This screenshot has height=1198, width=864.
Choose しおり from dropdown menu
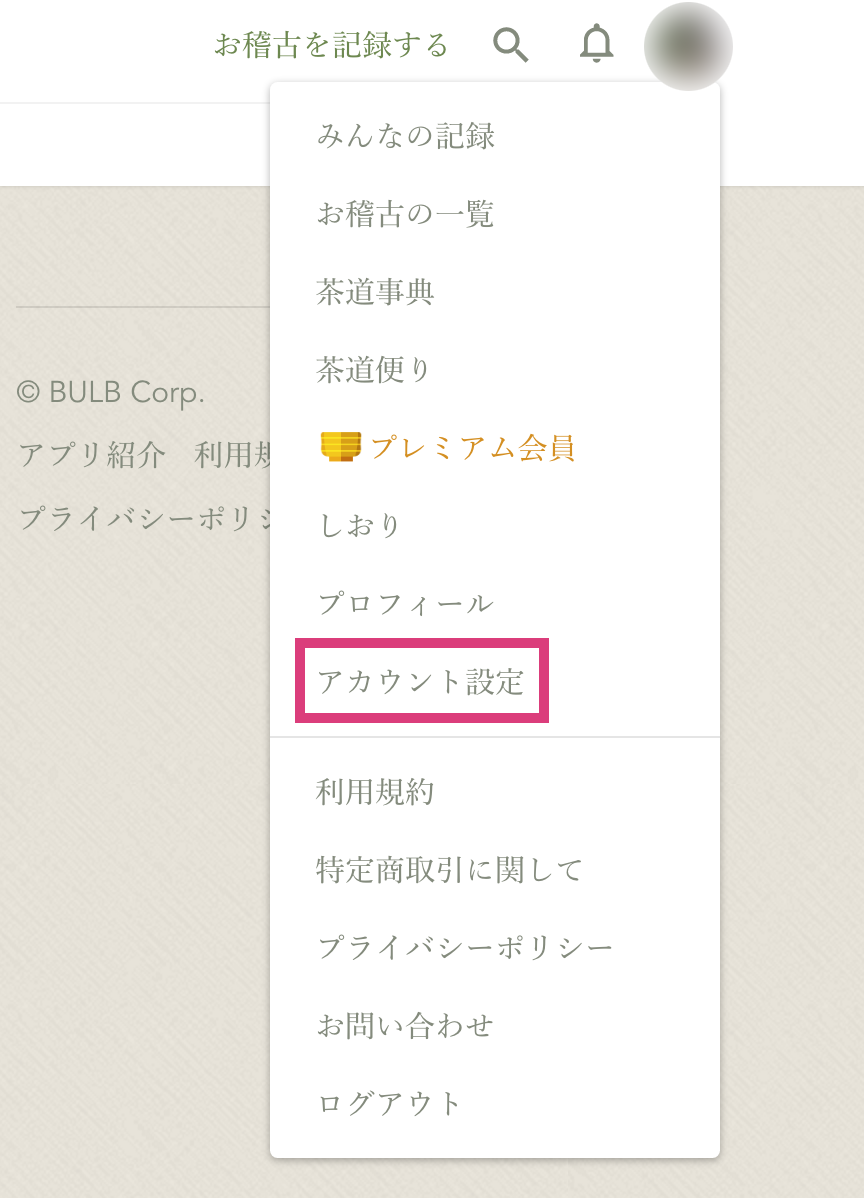[359, 526]
